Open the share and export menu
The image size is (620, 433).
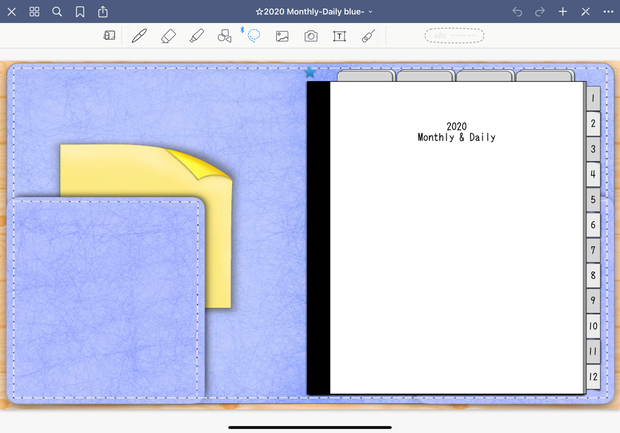click(x=103, y=11)
